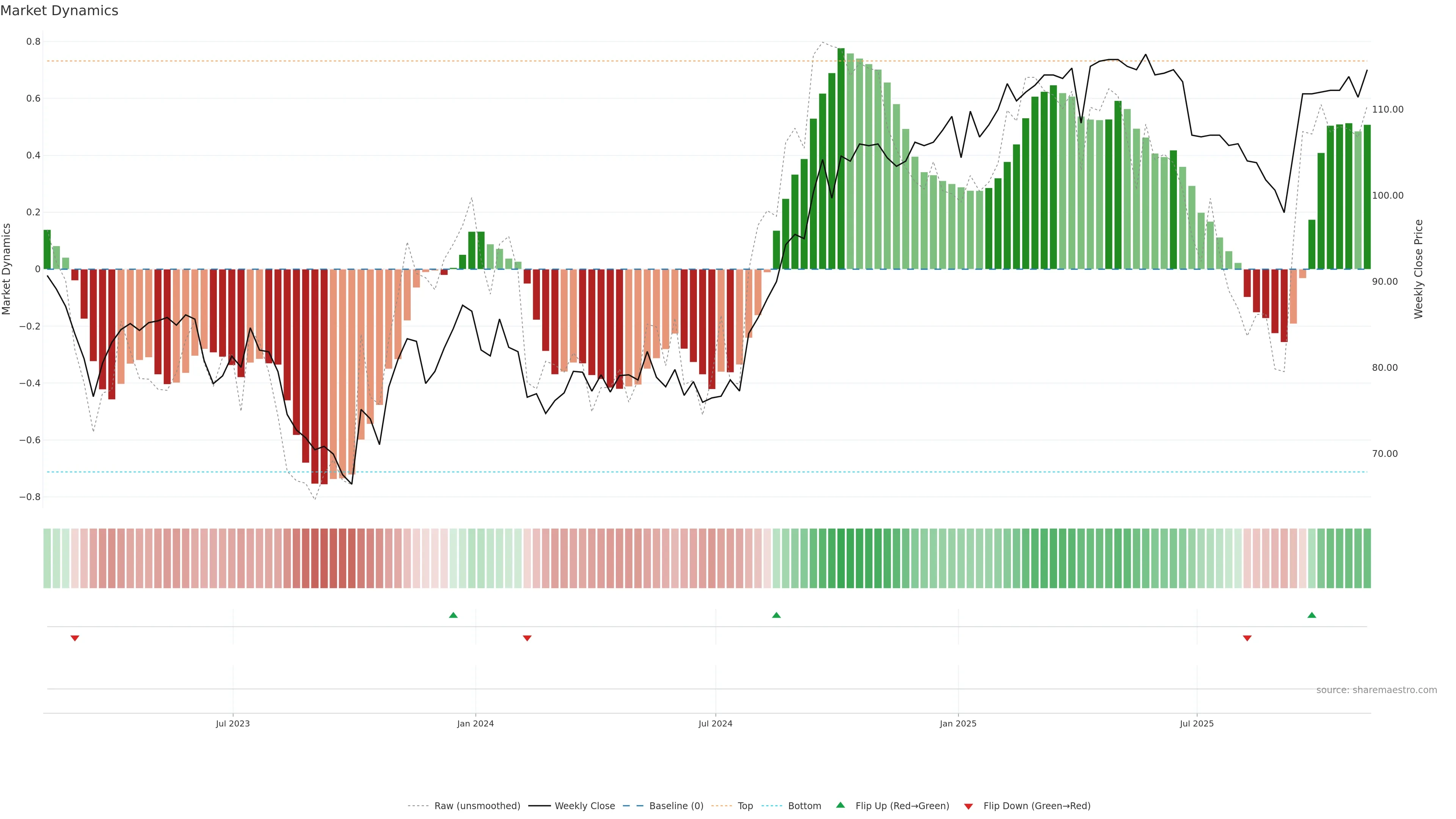Toggle the Top legend entry
The image size is (1456, 819).
click(x=745, y=806)
